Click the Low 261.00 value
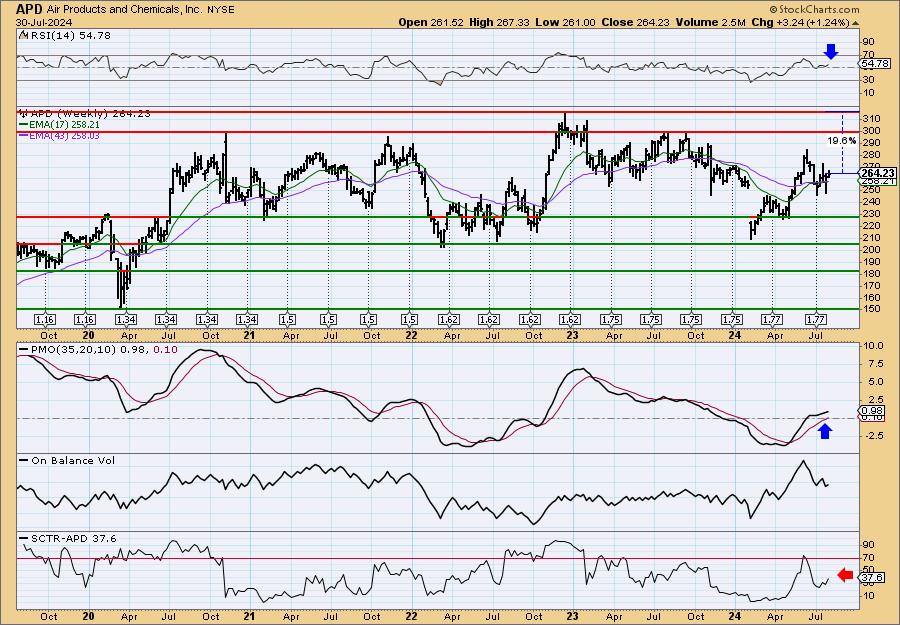Viewport: 900px width, 625px height. [x=565, y=22]
